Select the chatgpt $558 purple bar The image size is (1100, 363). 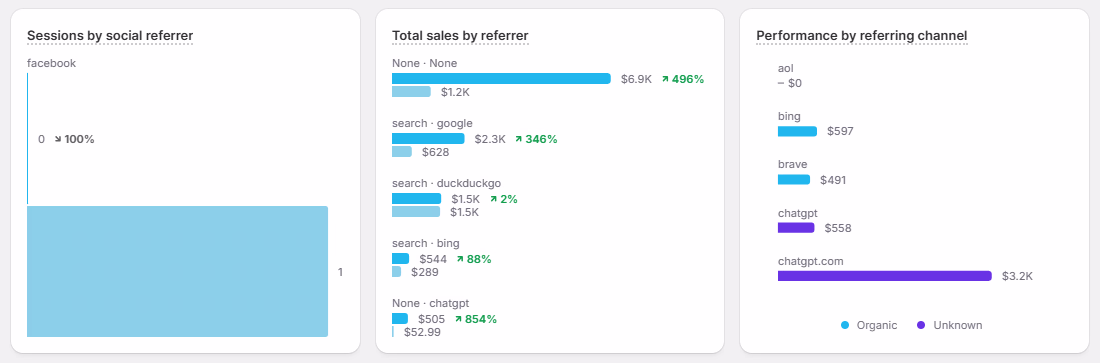796,227
